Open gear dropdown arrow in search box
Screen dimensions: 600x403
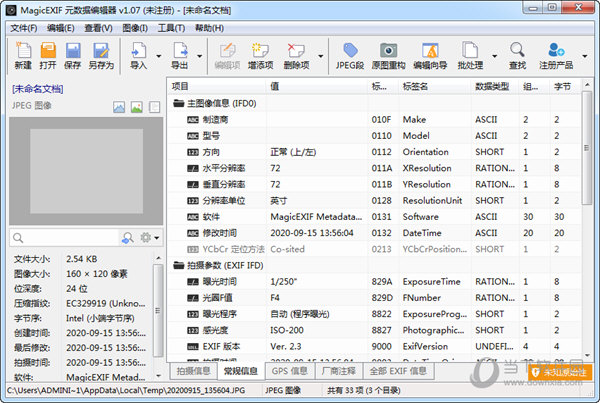pos(157,238)
